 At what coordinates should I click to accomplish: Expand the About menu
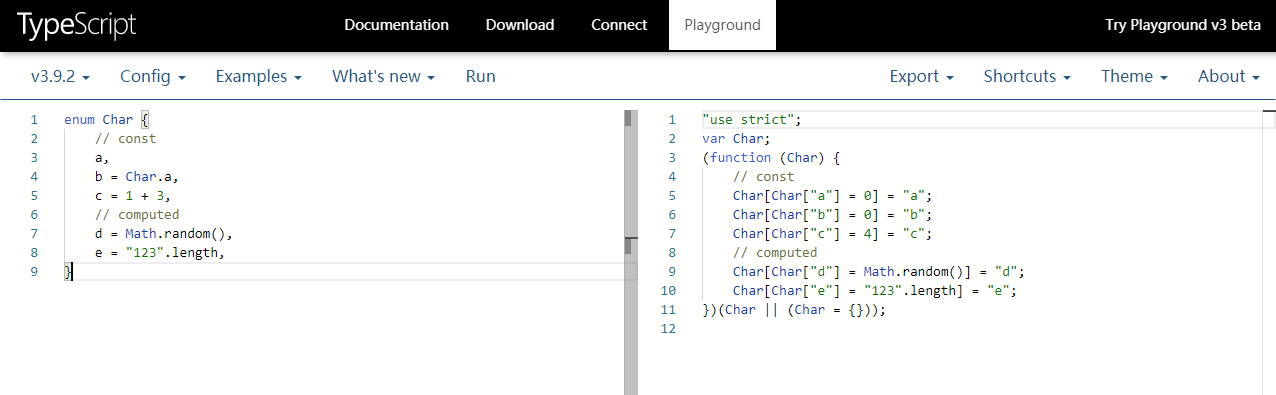pyautogui.click(x=1228, y=76)
